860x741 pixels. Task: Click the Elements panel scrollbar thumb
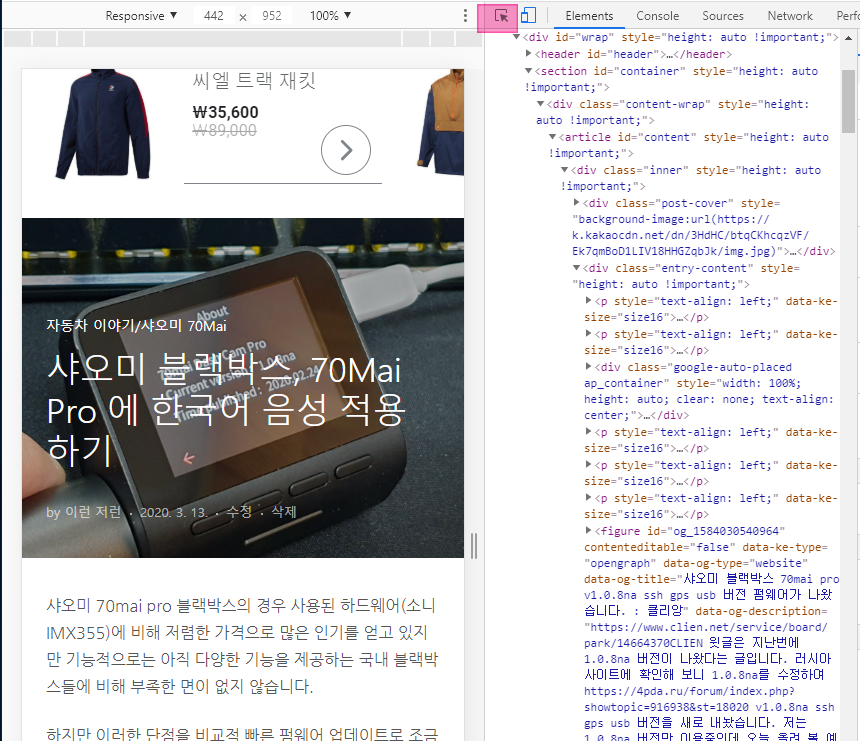[x=848, y=101]
